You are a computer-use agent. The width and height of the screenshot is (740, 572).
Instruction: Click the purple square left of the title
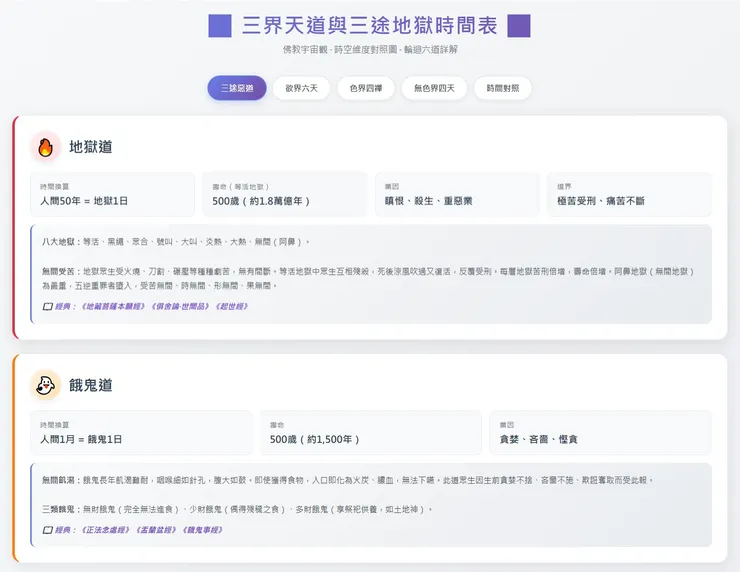pyautogui.click(x=220, y=25)
